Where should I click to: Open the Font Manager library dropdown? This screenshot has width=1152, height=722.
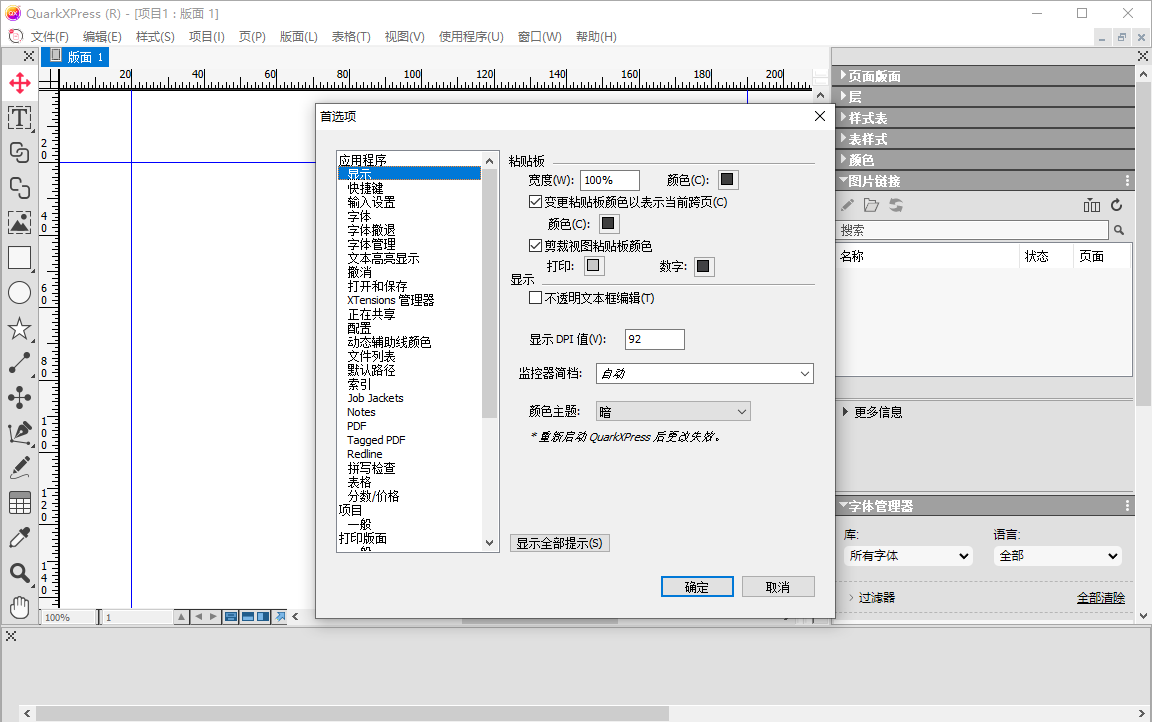[x=908, y=556]
